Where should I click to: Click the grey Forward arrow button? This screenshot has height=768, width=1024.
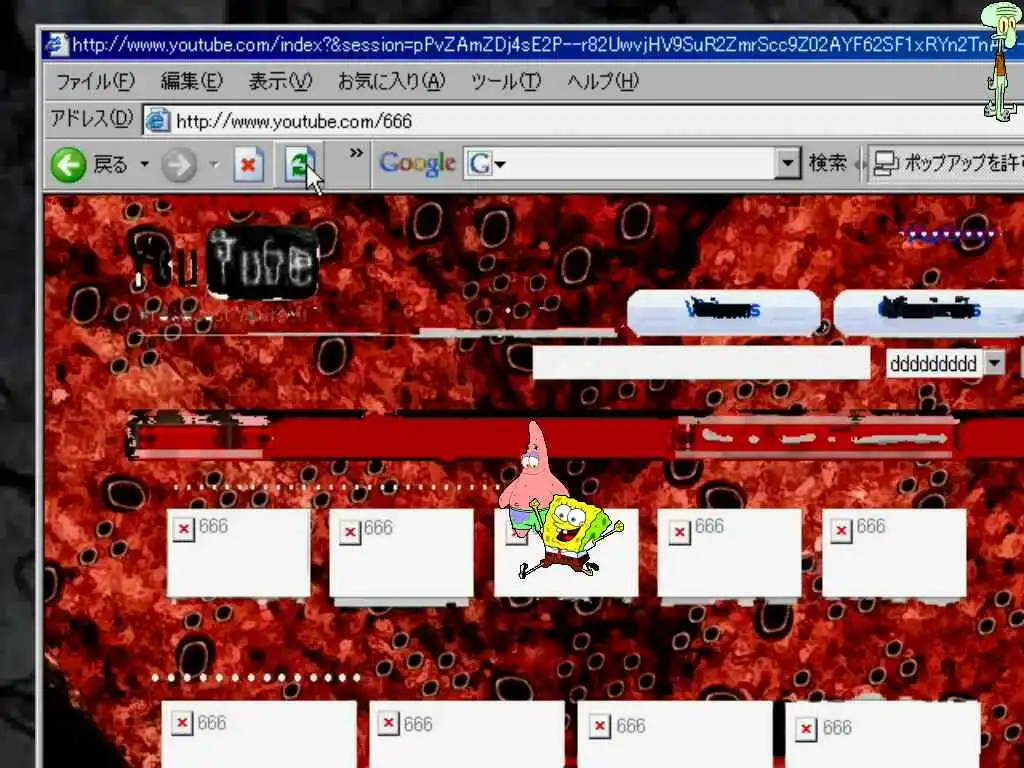point(179,165)
